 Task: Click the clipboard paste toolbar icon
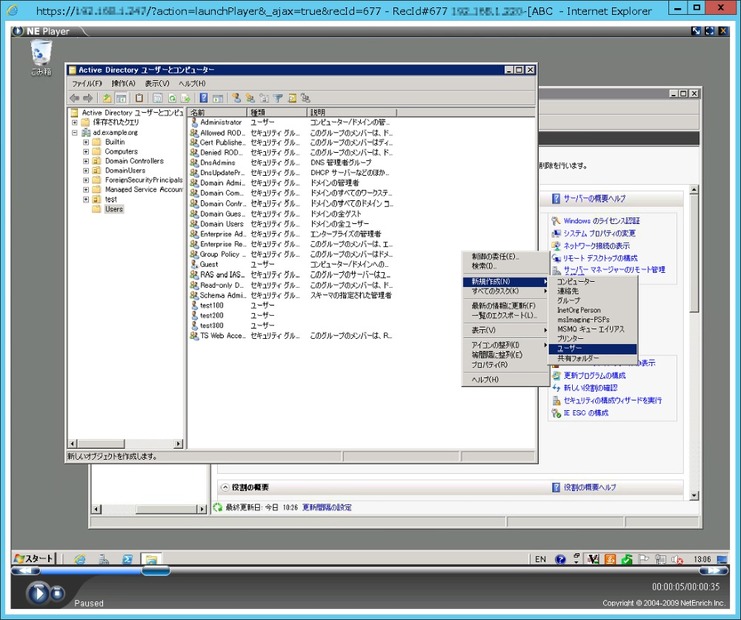coord(139,98)
